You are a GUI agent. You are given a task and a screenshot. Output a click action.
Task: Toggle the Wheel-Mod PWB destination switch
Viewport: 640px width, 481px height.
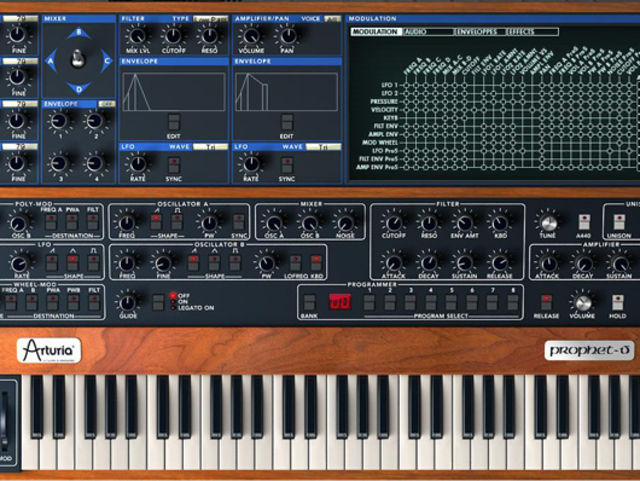point(73,302)
